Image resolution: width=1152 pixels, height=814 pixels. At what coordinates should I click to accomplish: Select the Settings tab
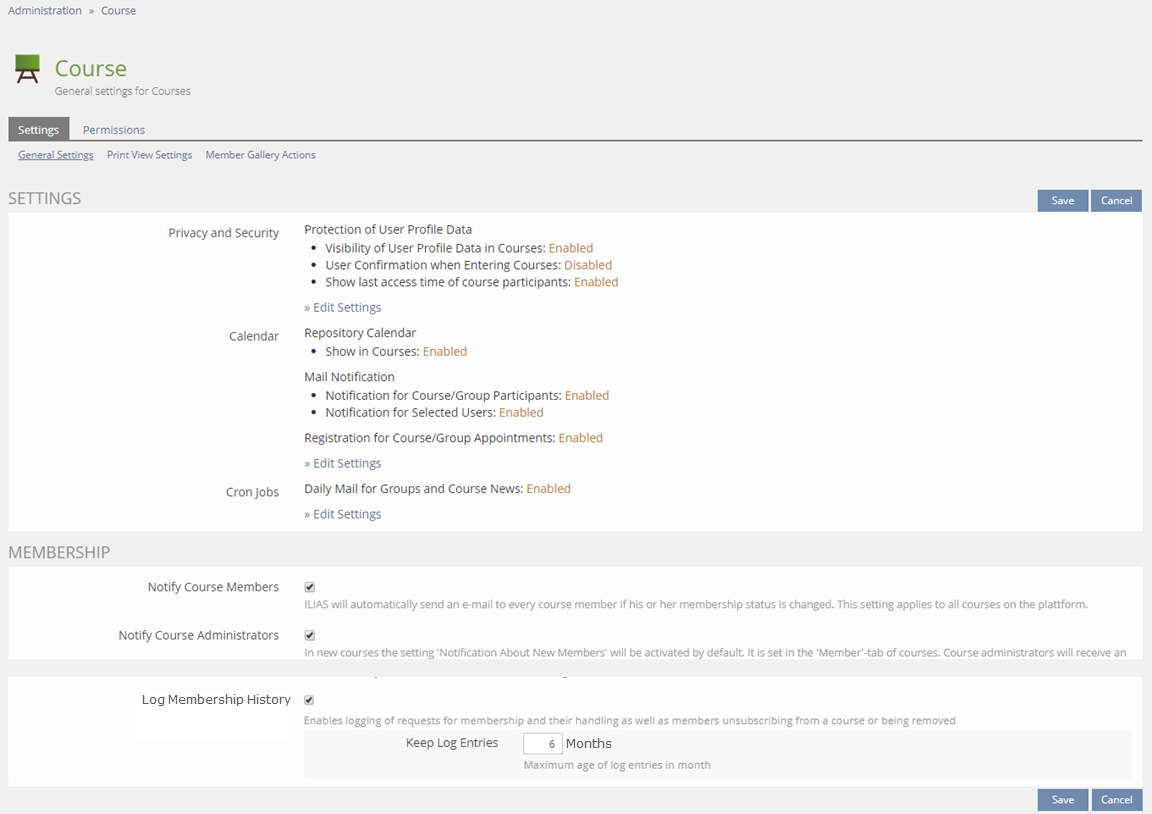tap(38, 130)
